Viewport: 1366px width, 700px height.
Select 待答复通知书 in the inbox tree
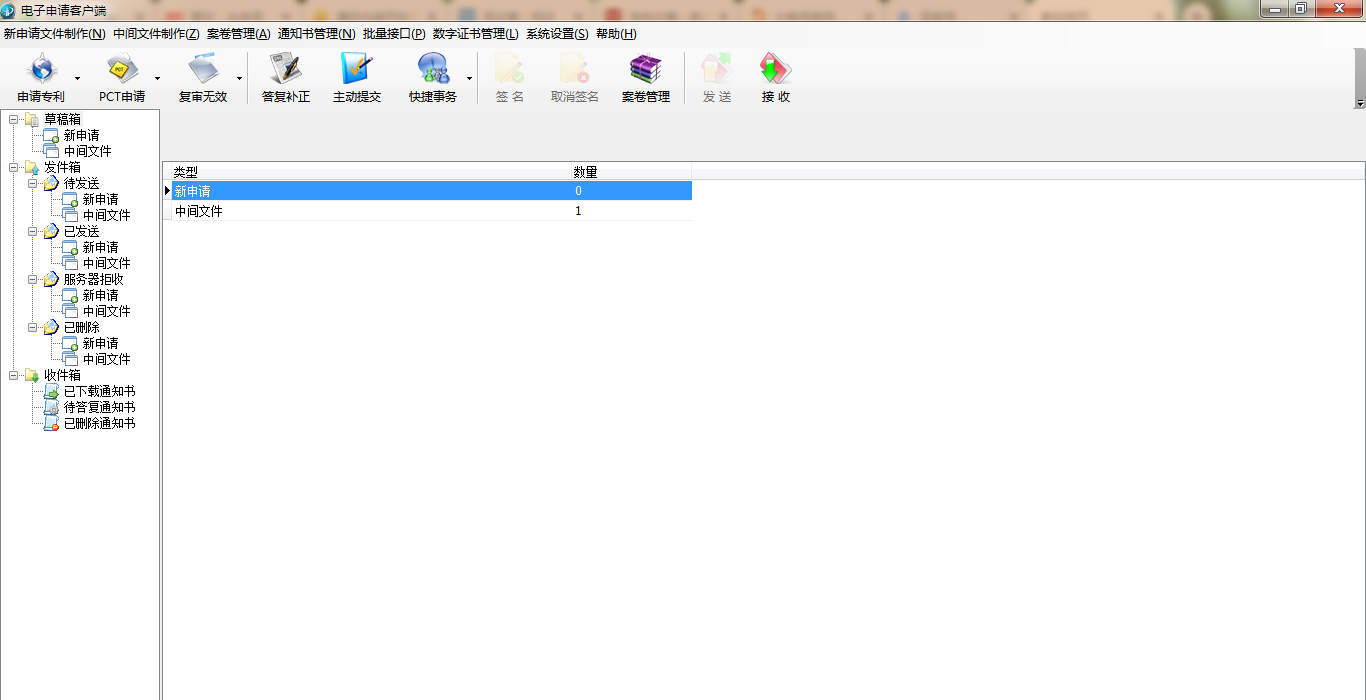tap(99, 408)
